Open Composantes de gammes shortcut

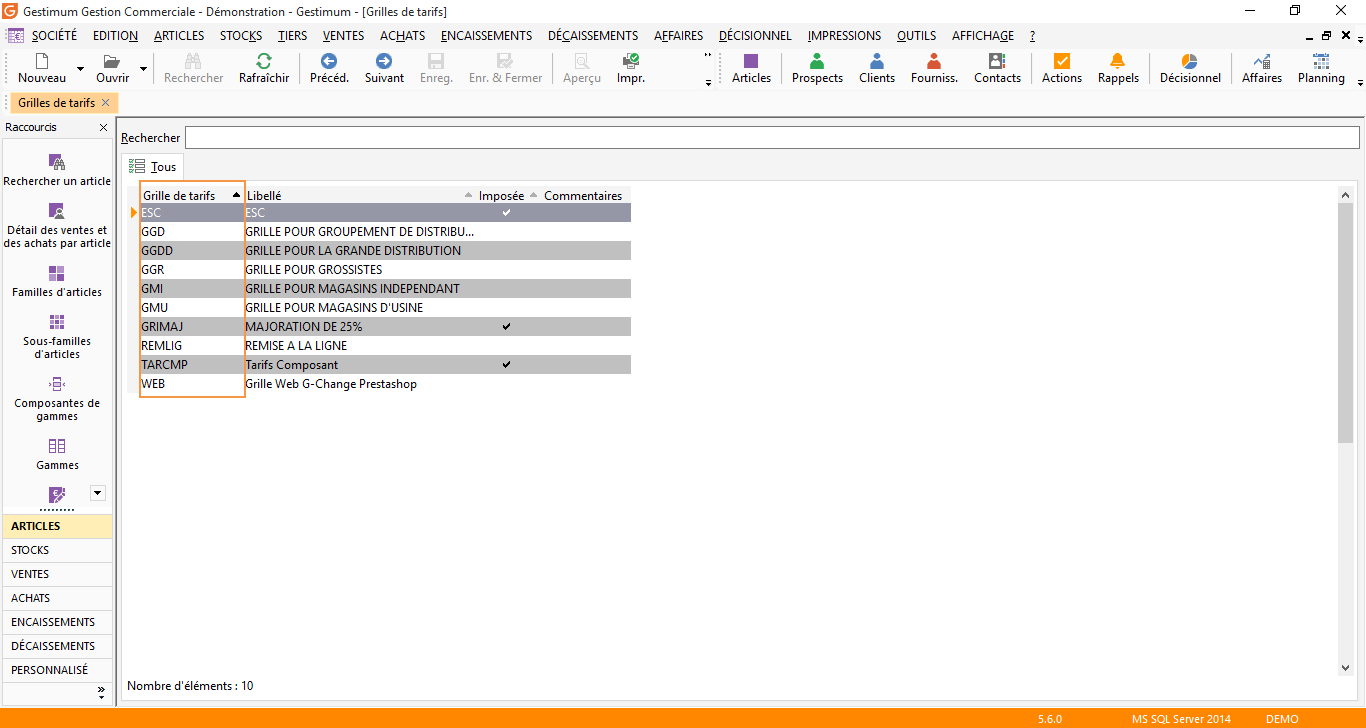click(x=57, y=399)
